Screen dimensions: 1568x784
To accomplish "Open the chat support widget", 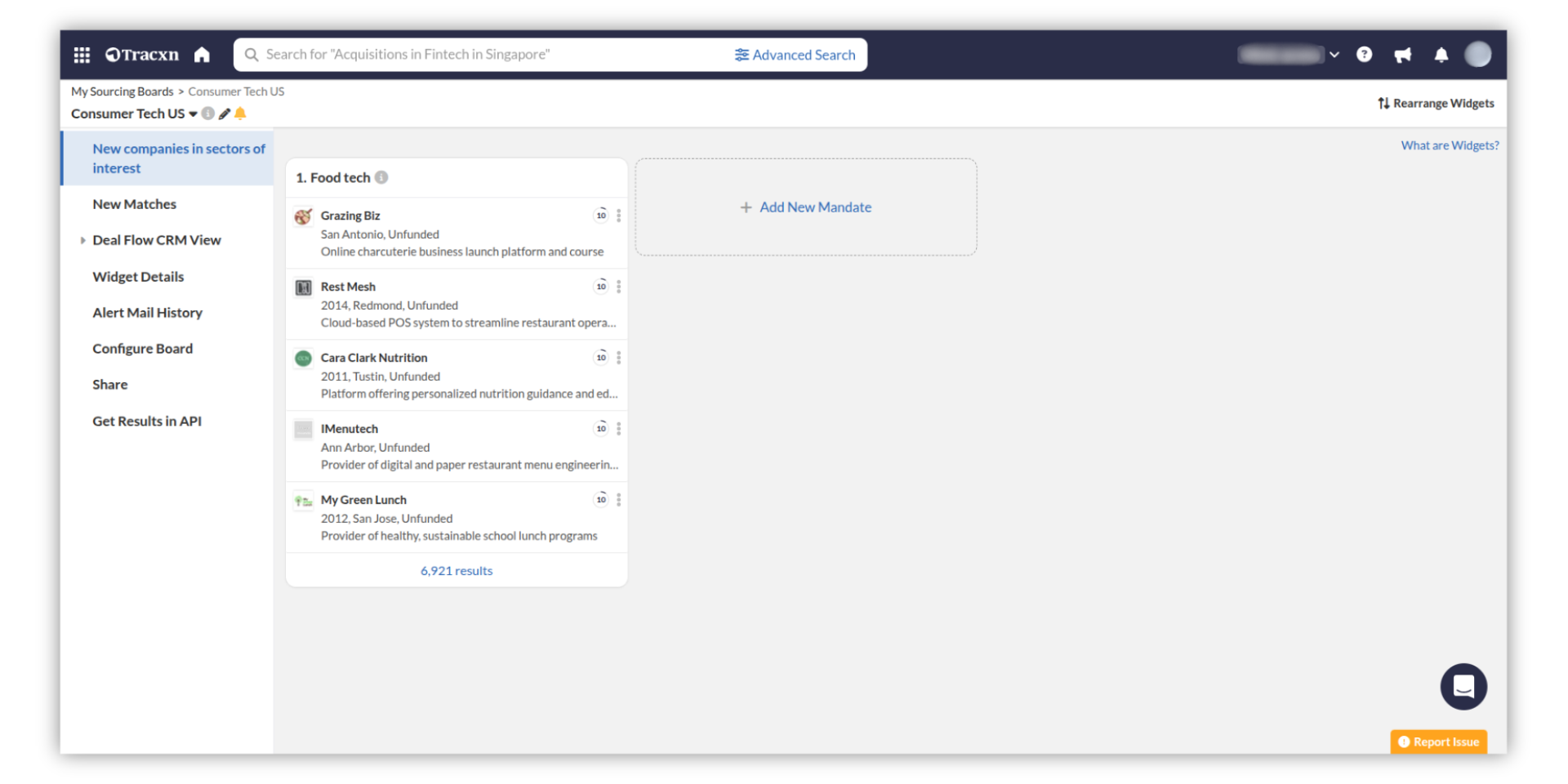I will click(x=1463, y=686).
